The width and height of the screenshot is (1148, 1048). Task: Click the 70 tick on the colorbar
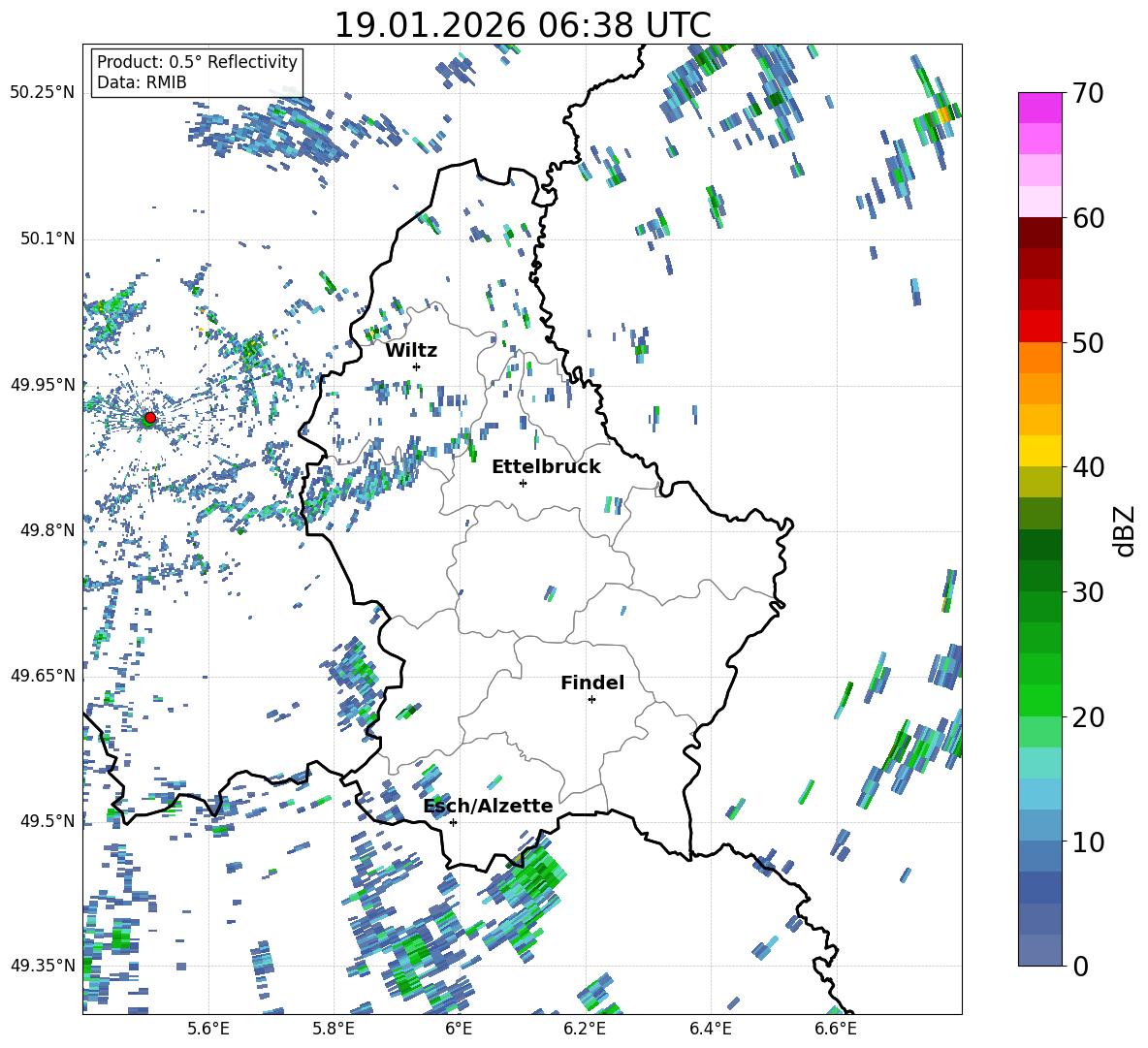(x=1088, y=93)
